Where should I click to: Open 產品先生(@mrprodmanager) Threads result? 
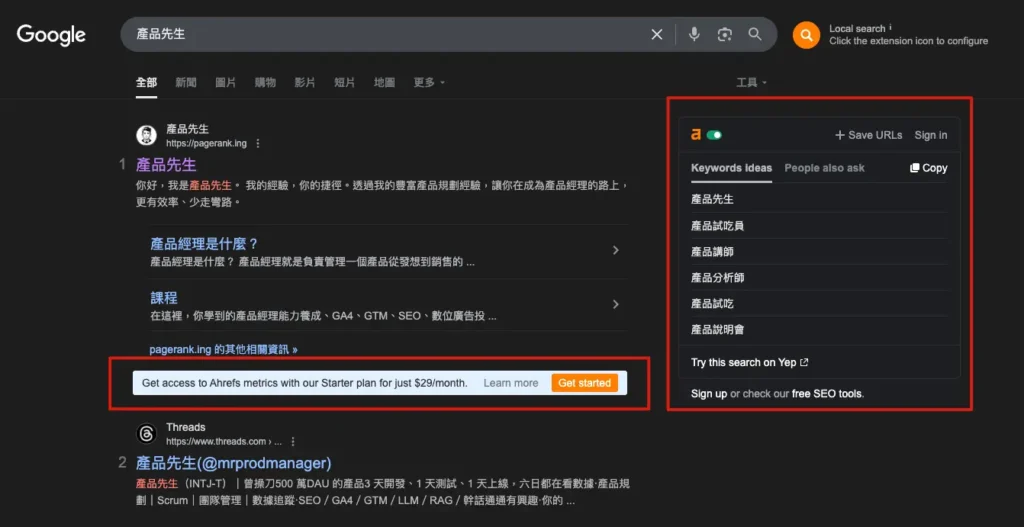coord(234,463)
